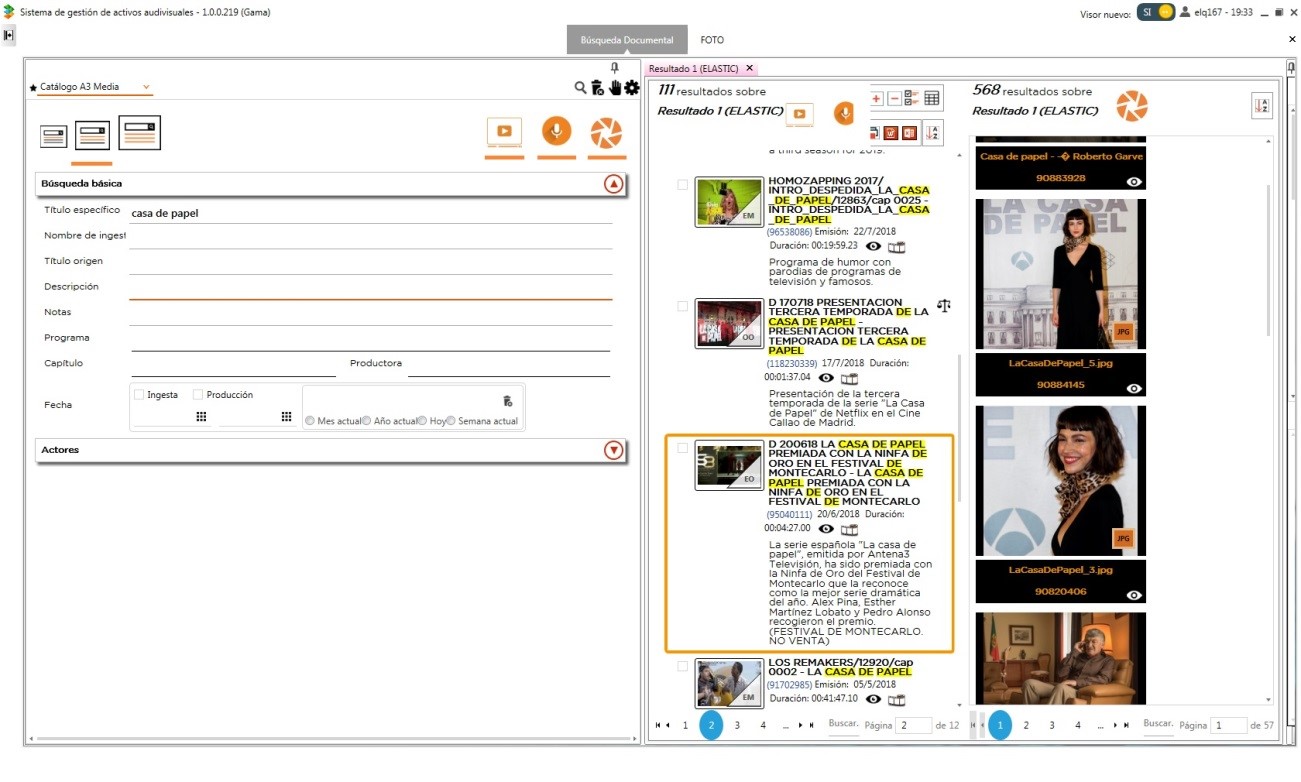Screen dimensions: 1301x782
Task: Click the plus expand-all icon in results toolbar
Action: coord(877,99)
